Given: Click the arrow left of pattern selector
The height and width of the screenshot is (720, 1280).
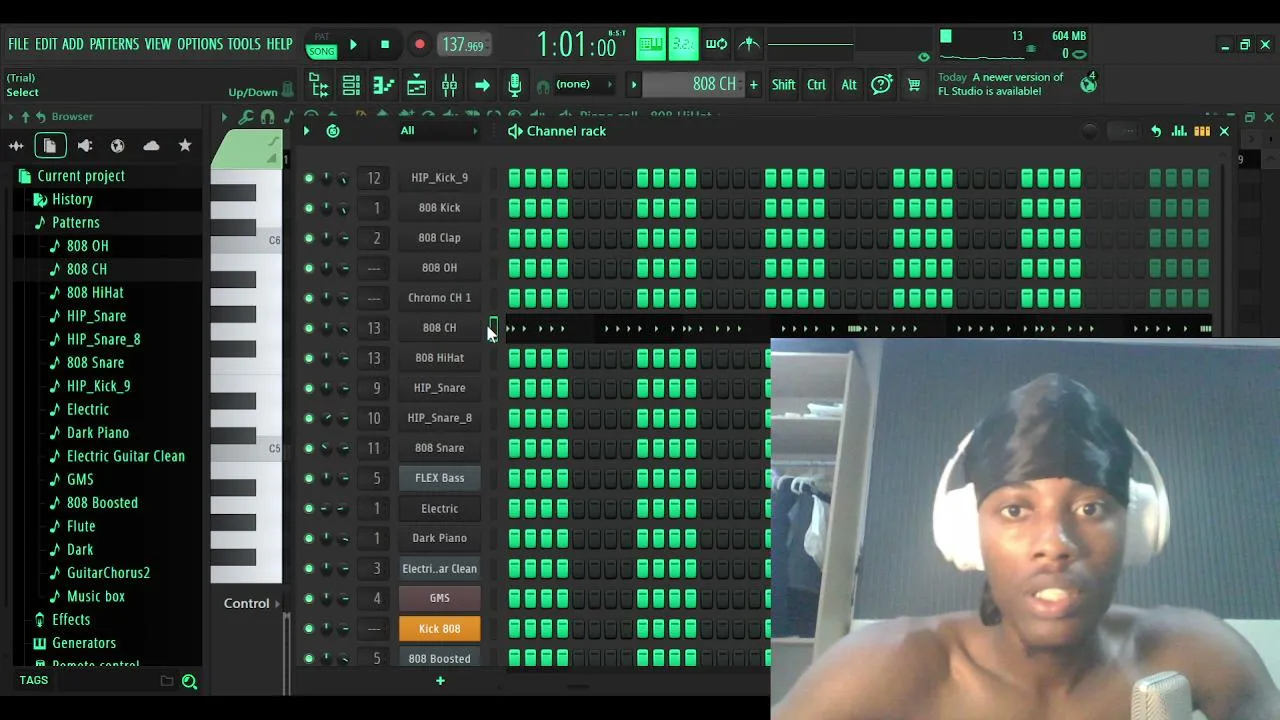Looking at the screenshot, I should pyautogui.click(x=633, y=85).
